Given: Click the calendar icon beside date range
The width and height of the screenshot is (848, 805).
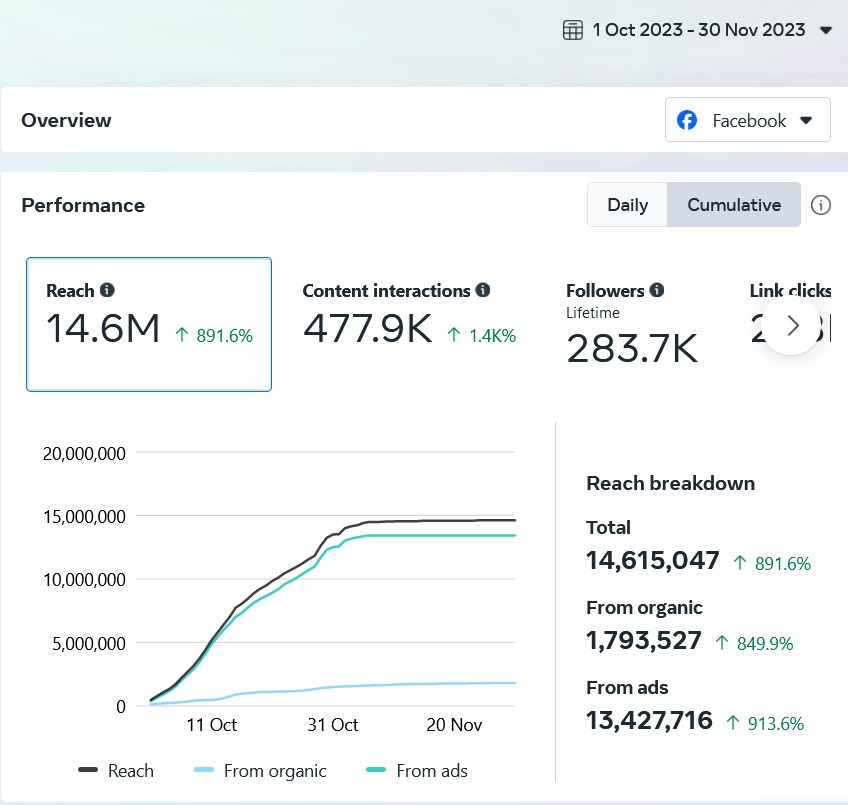Looking at the screenshot, I should point(573,30).
